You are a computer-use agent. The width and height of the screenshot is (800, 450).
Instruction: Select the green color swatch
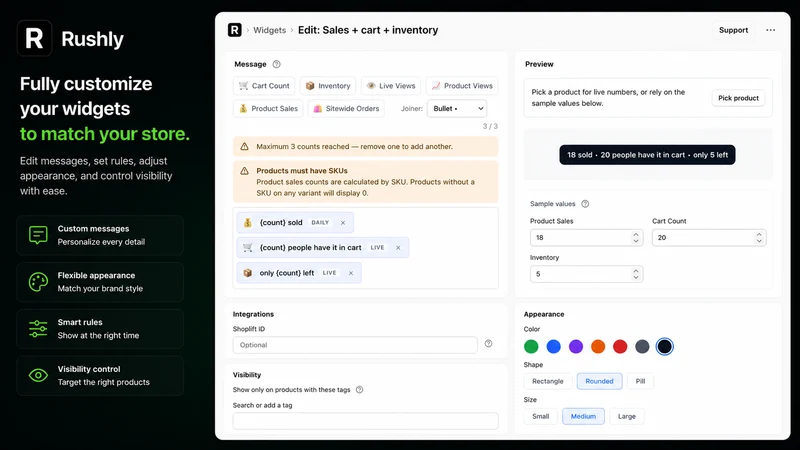531,347
